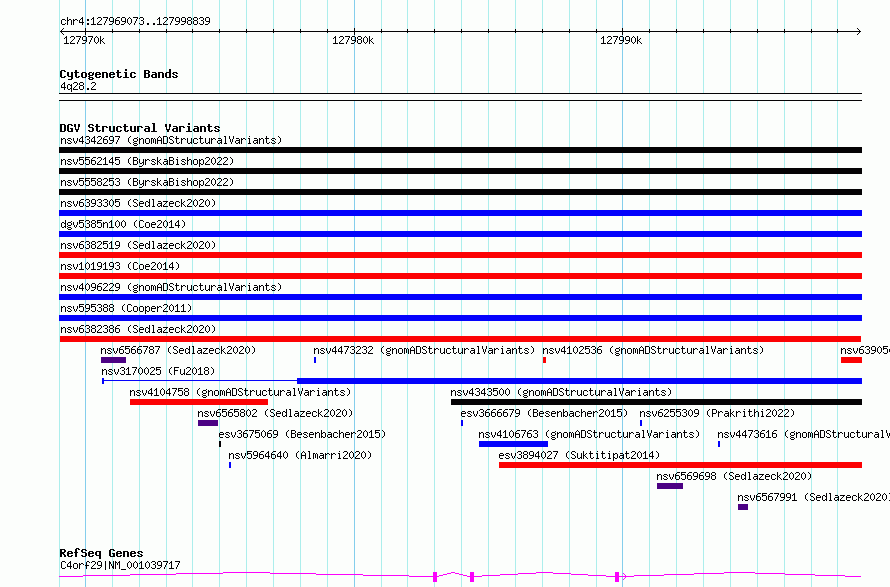Viewport: 890px width, 587px height.
Task: Click the 127980k ruler position label
Action: (353, 40)
